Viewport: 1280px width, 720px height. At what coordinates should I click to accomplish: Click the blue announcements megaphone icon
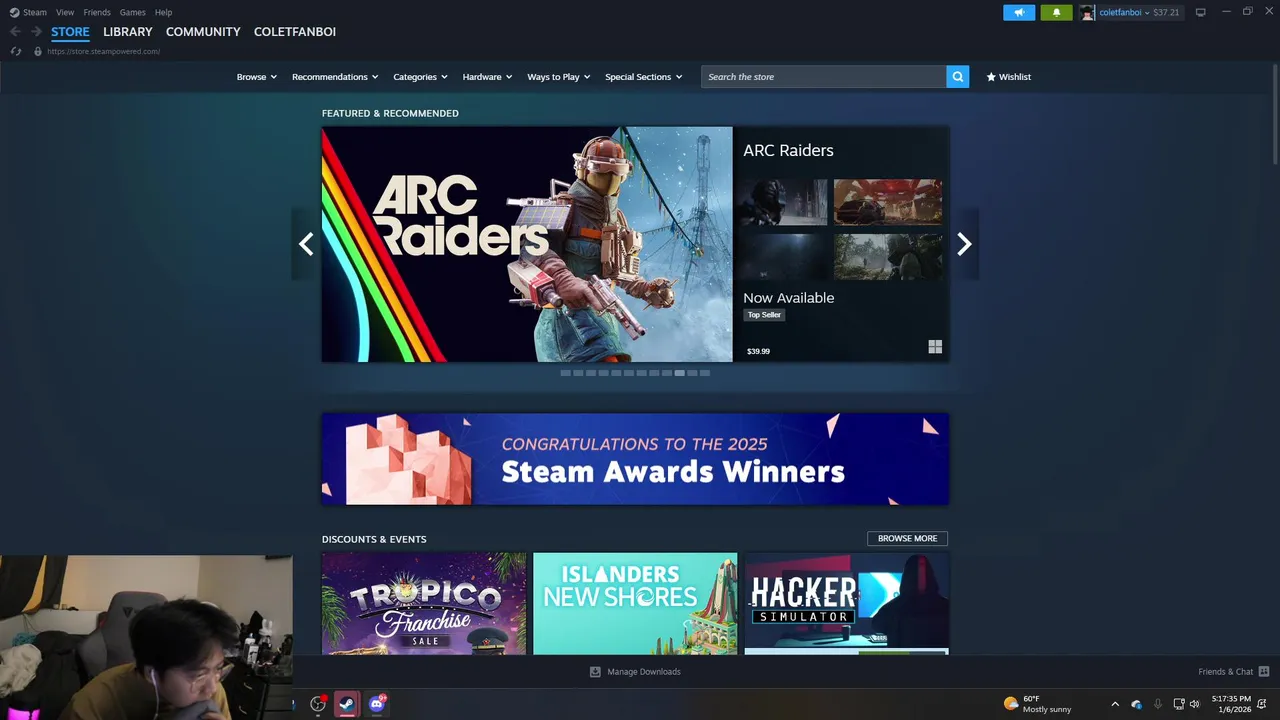(1019, 12)
